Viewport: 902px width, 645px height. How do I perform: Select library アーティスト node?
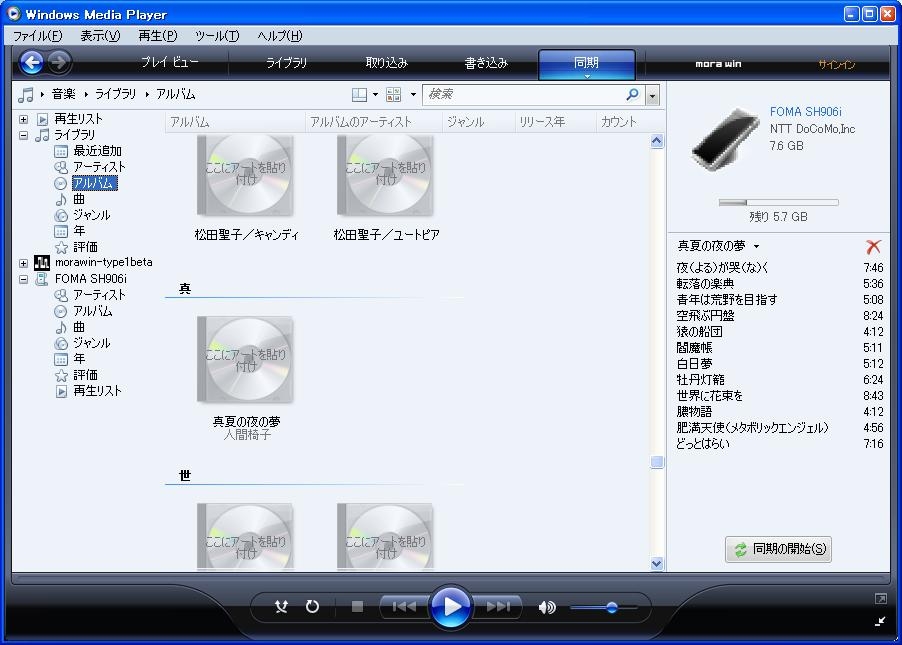(x=99, y=167)
